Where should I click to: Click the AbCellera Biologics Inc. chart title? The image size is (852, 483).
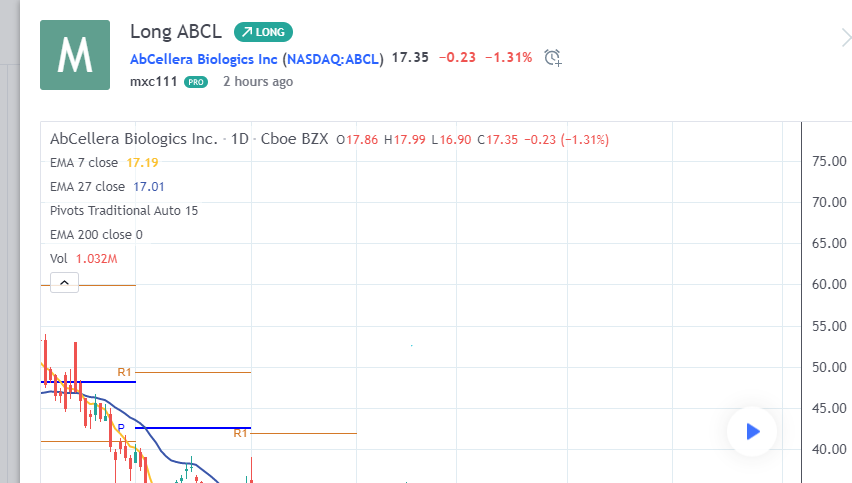click(133, 139)
